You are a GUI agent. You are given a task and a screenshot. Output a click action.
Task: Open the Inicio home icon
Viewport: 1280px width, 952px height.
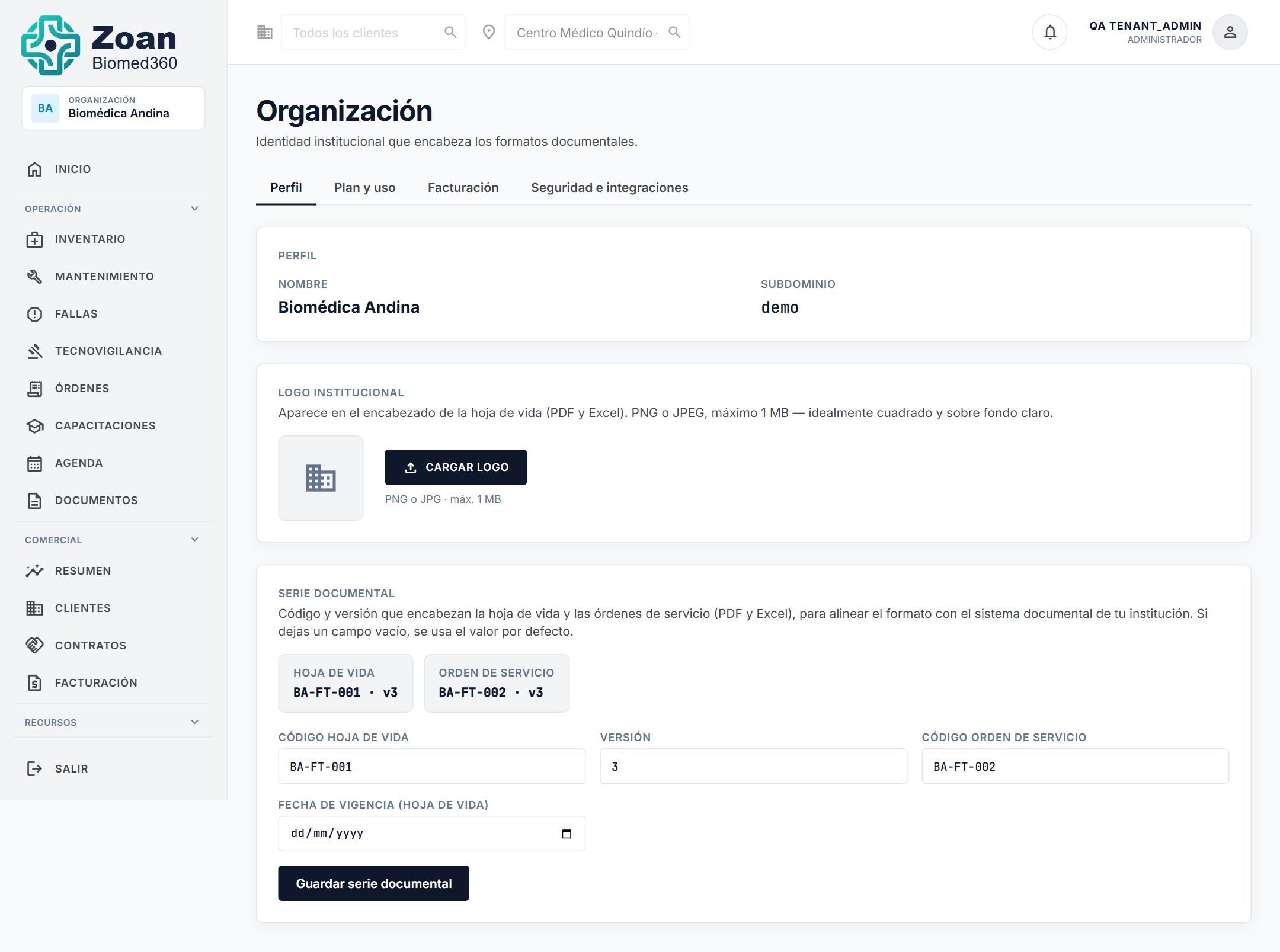click(35, 169)
